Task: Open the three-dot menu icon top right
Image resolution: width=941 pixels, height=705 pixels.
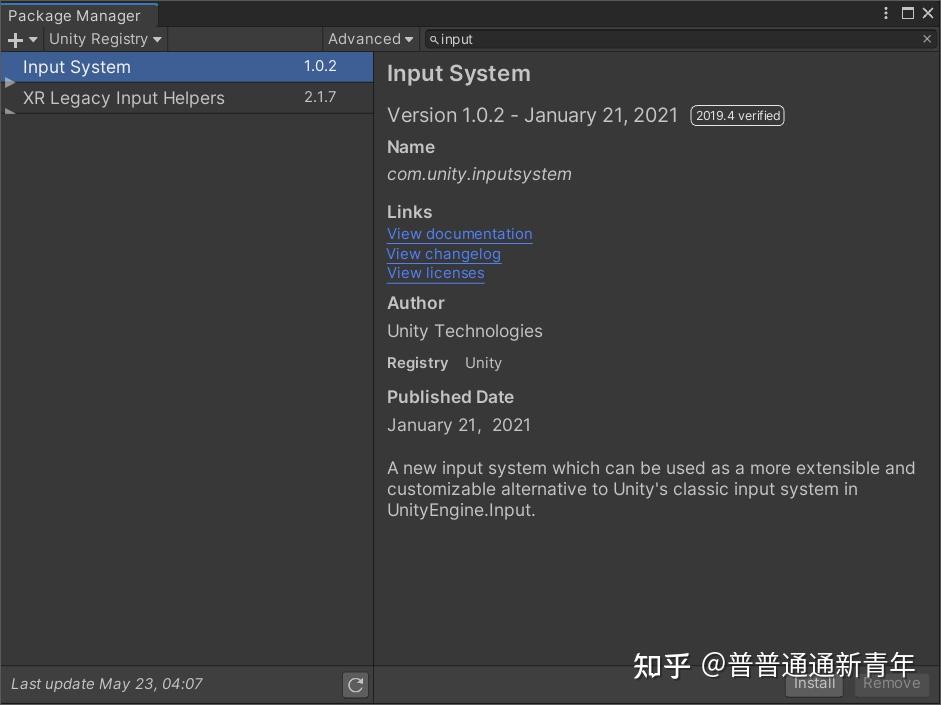Action: point(886,12)
